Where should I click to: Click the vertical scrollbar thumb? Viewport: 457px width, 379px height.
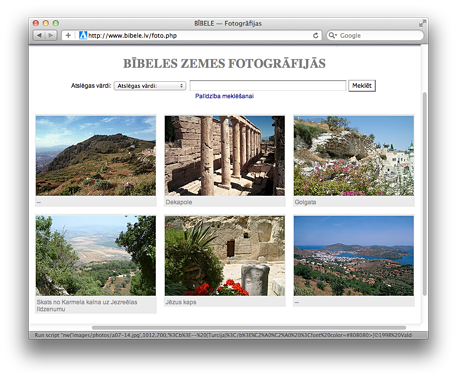click(x=425, y=194)
